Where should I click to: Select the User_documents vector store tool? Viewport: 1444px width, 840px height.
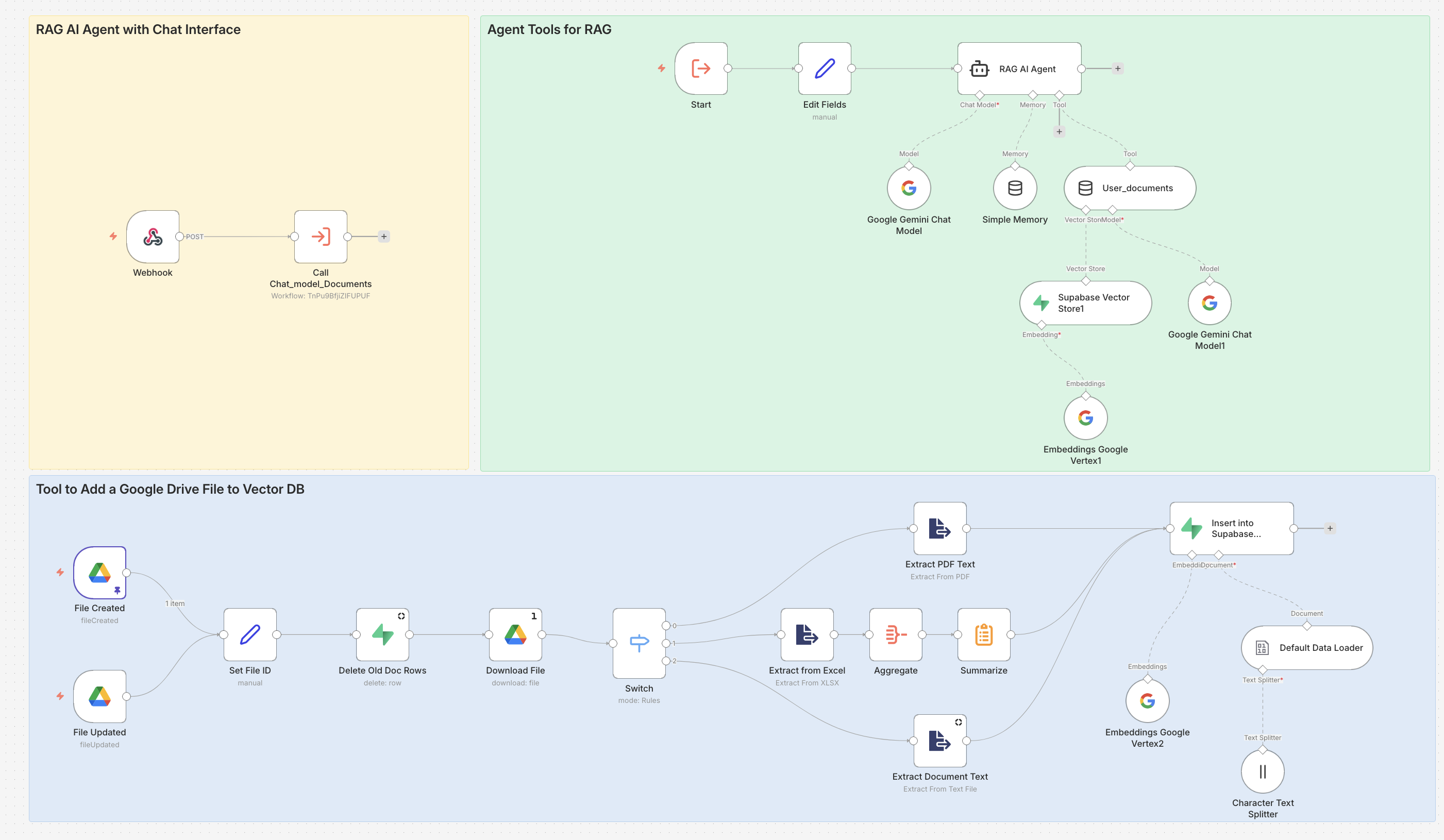tap(1130, 188)
